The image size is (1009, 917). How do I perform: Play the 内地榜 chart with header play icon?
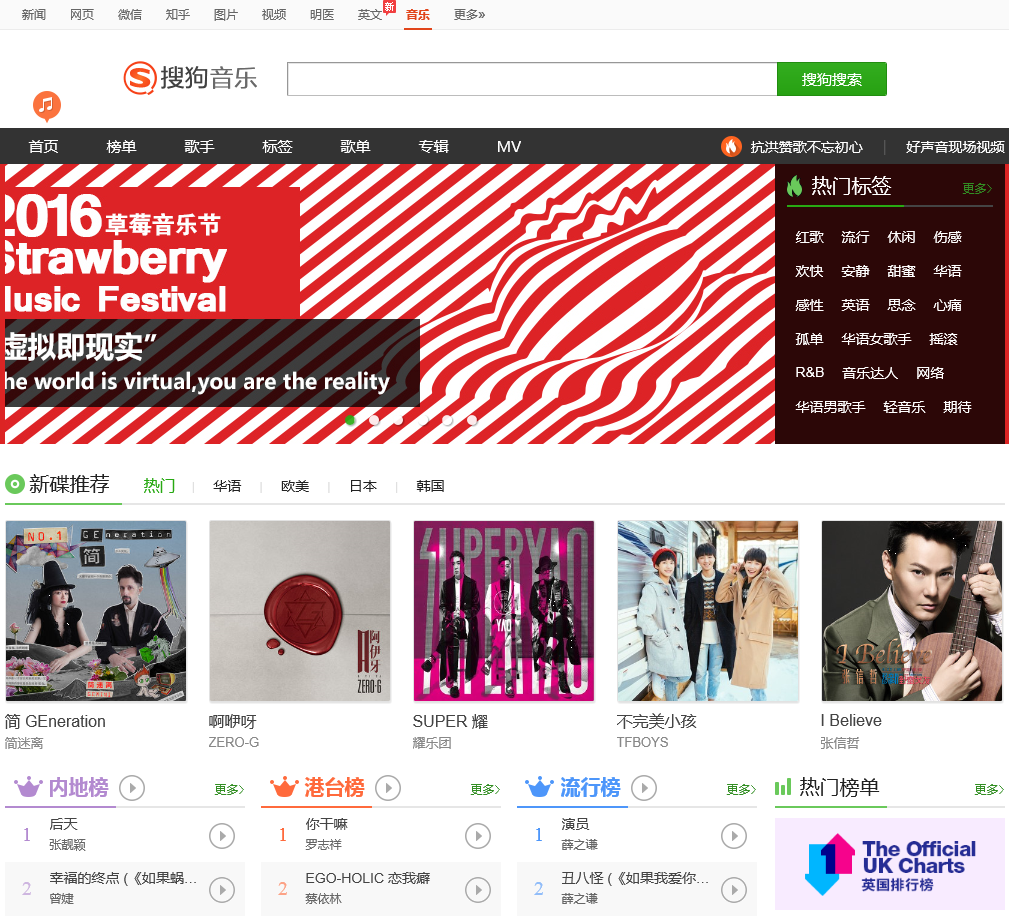(132, 788)
